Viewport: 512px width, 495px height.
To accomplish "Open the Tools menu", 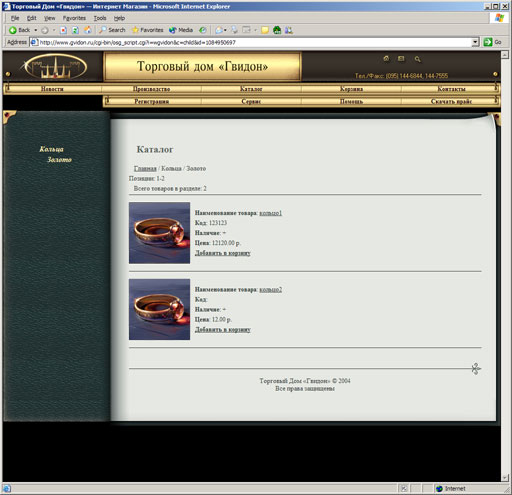I will [100, 18].
